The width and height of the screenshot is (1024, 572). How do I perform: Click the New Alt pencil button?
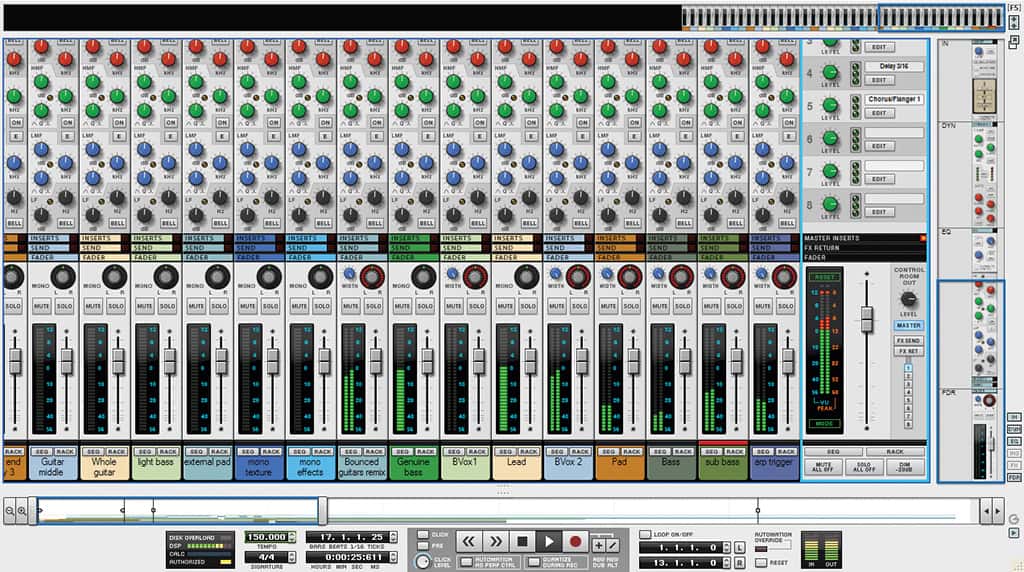(x=612, y=545)
